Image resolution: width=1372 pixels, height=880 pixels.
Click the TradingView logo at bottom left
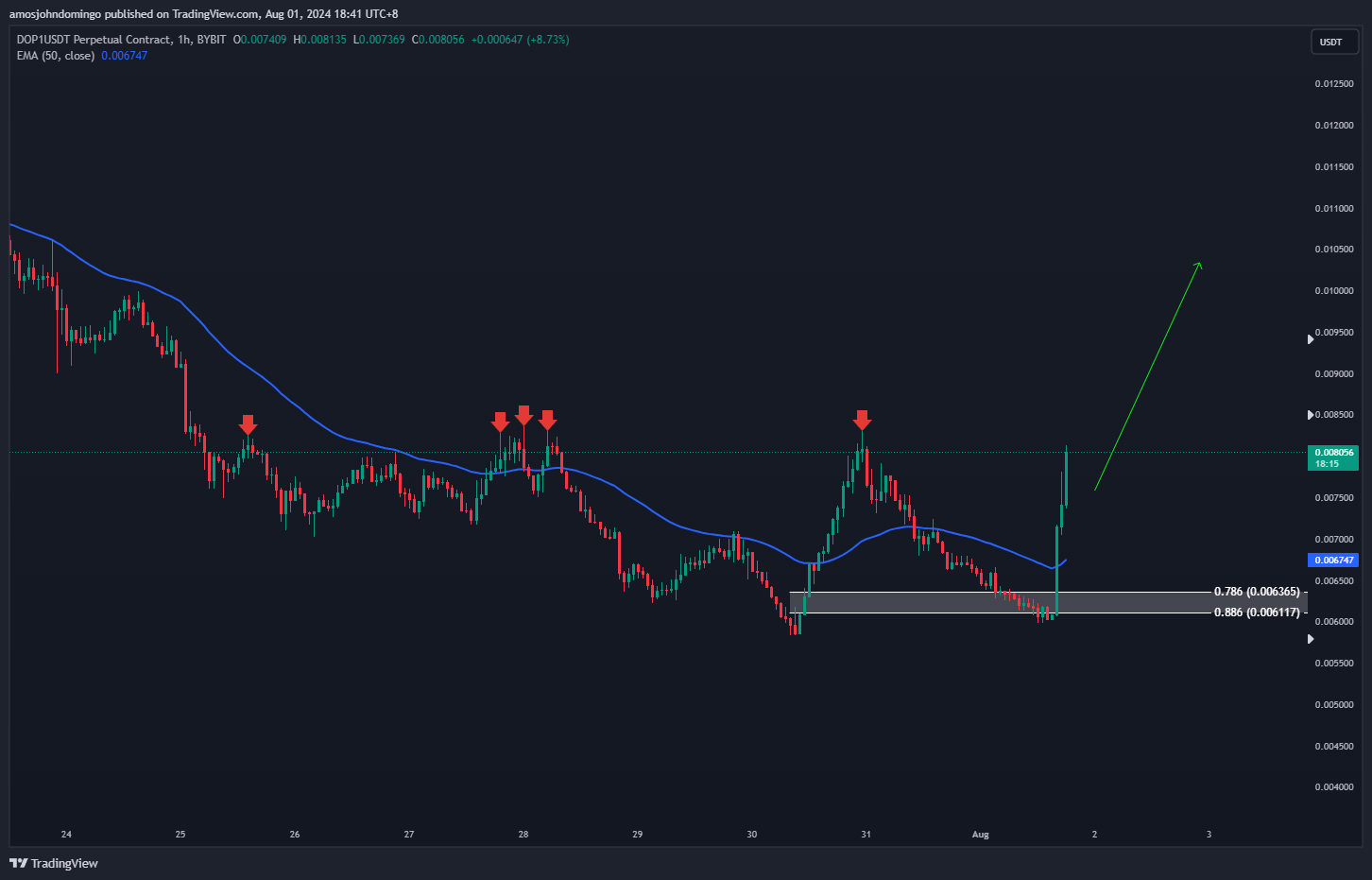coord(54,863)
